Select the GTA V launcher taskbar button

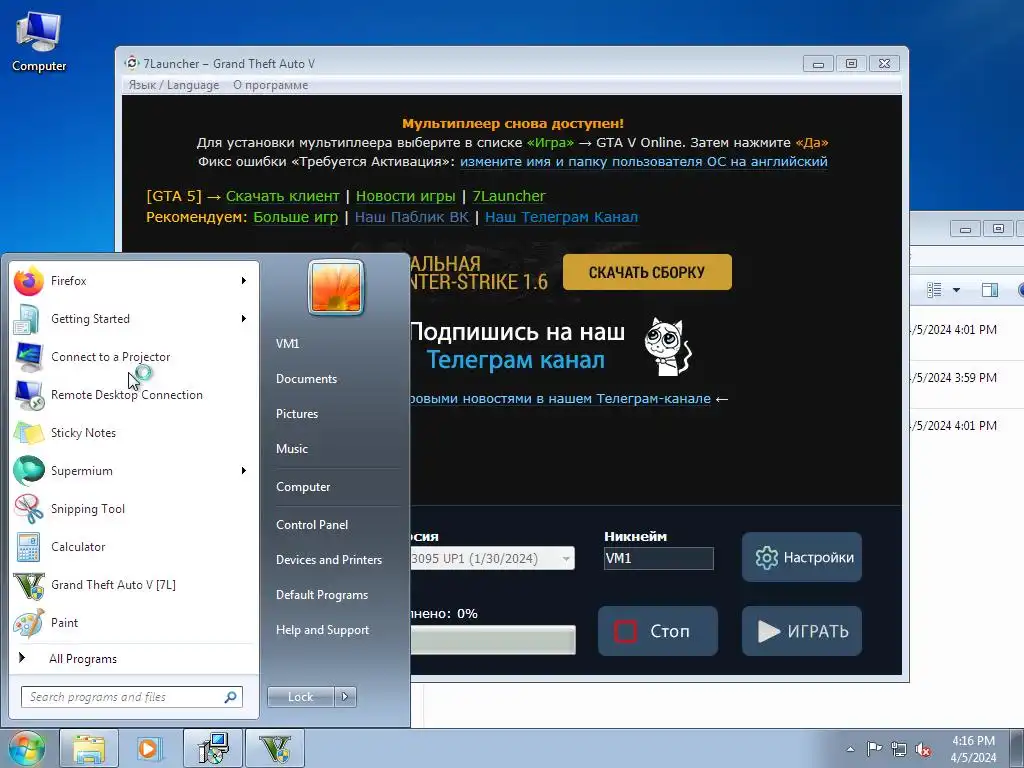275,748
